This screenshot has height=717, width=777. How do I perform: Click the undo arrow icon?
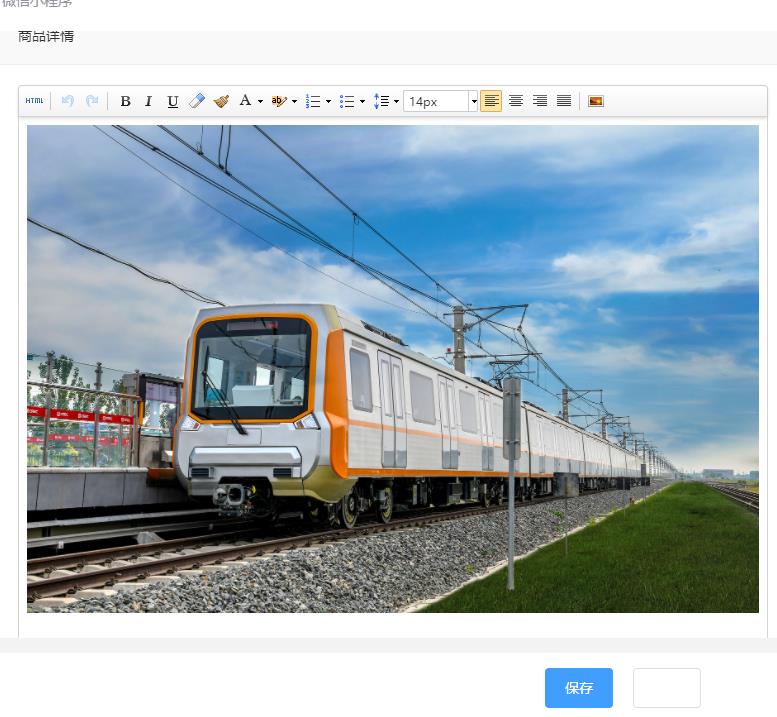(67, 101)
